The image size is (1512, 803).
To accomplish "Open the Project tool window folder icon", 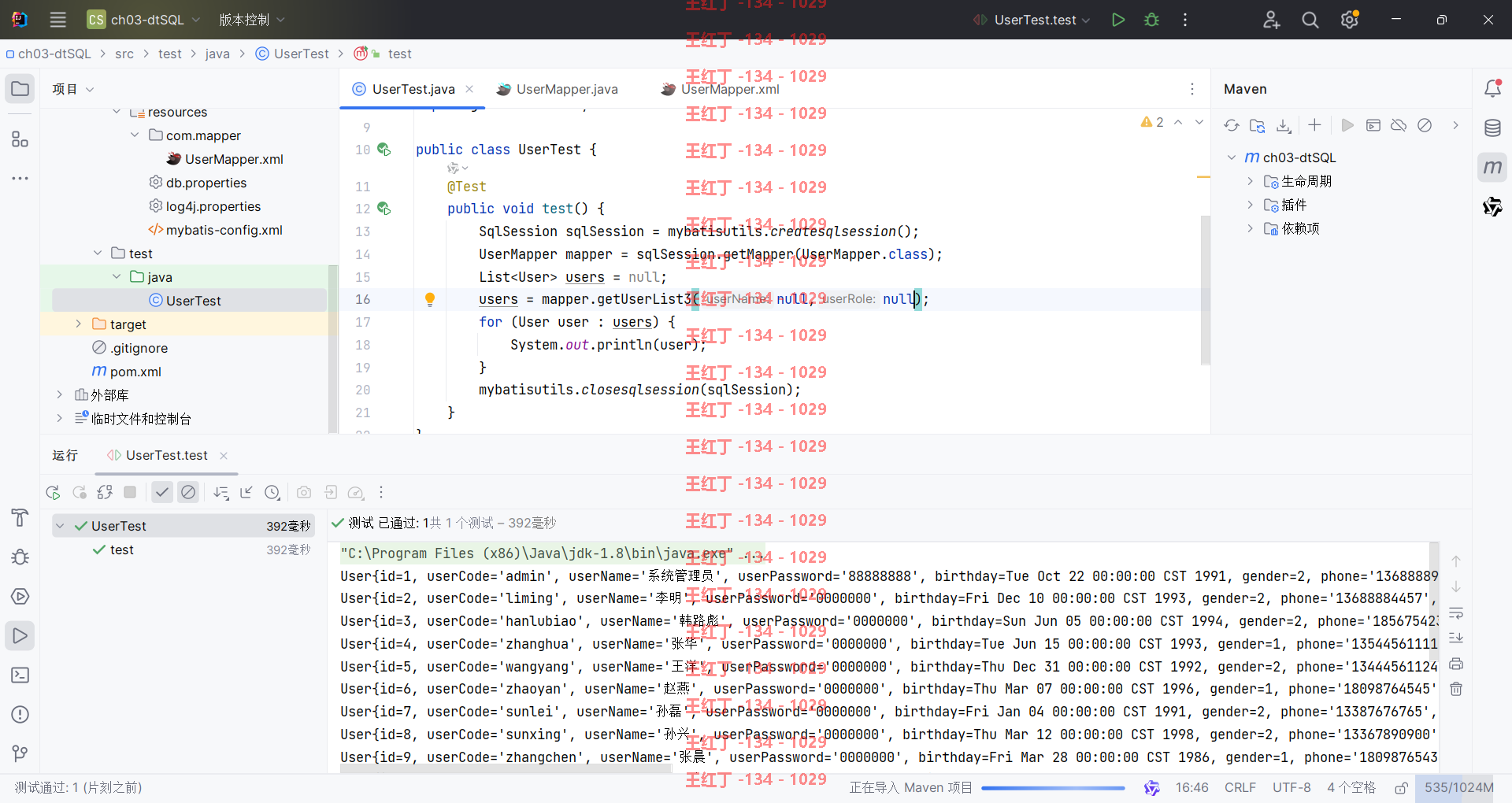I will point(20,89).
